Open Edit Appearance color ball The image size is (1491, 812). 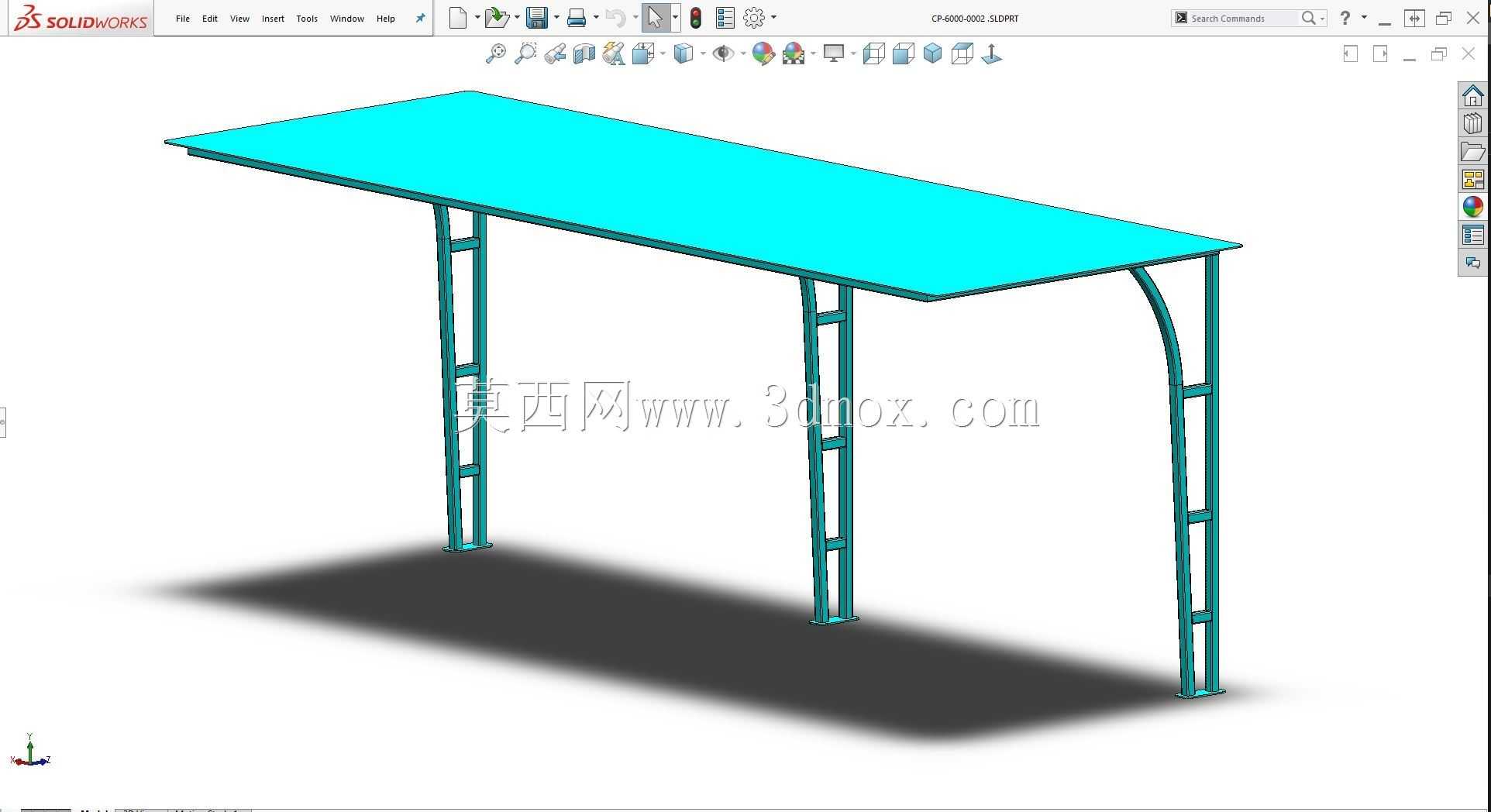(x=763, y=53)
